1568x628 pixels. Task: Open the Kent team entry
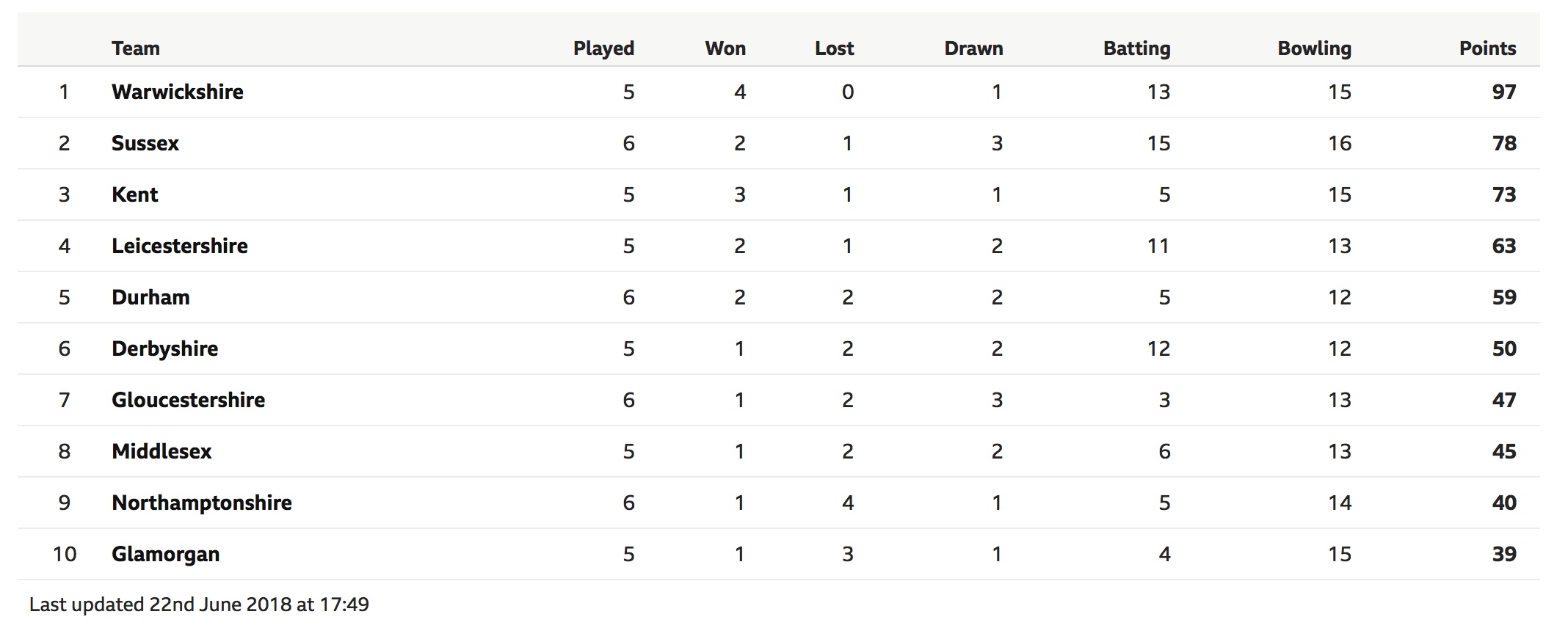(x=135, y=194)
